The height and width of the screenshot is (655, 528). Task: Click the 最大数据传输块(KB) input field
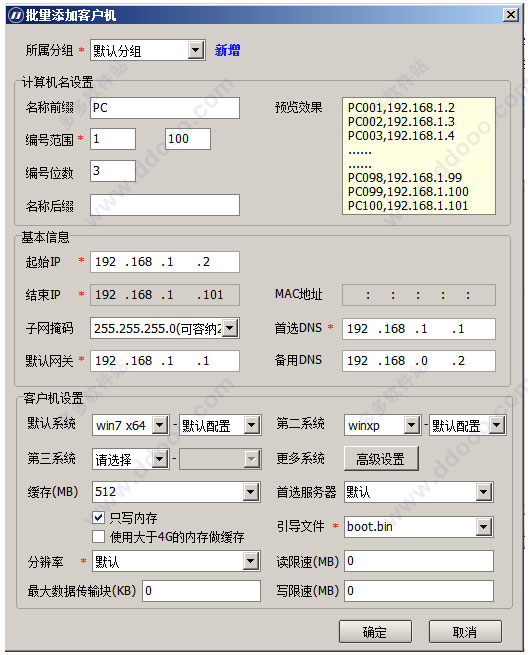(x=201, y=591)
